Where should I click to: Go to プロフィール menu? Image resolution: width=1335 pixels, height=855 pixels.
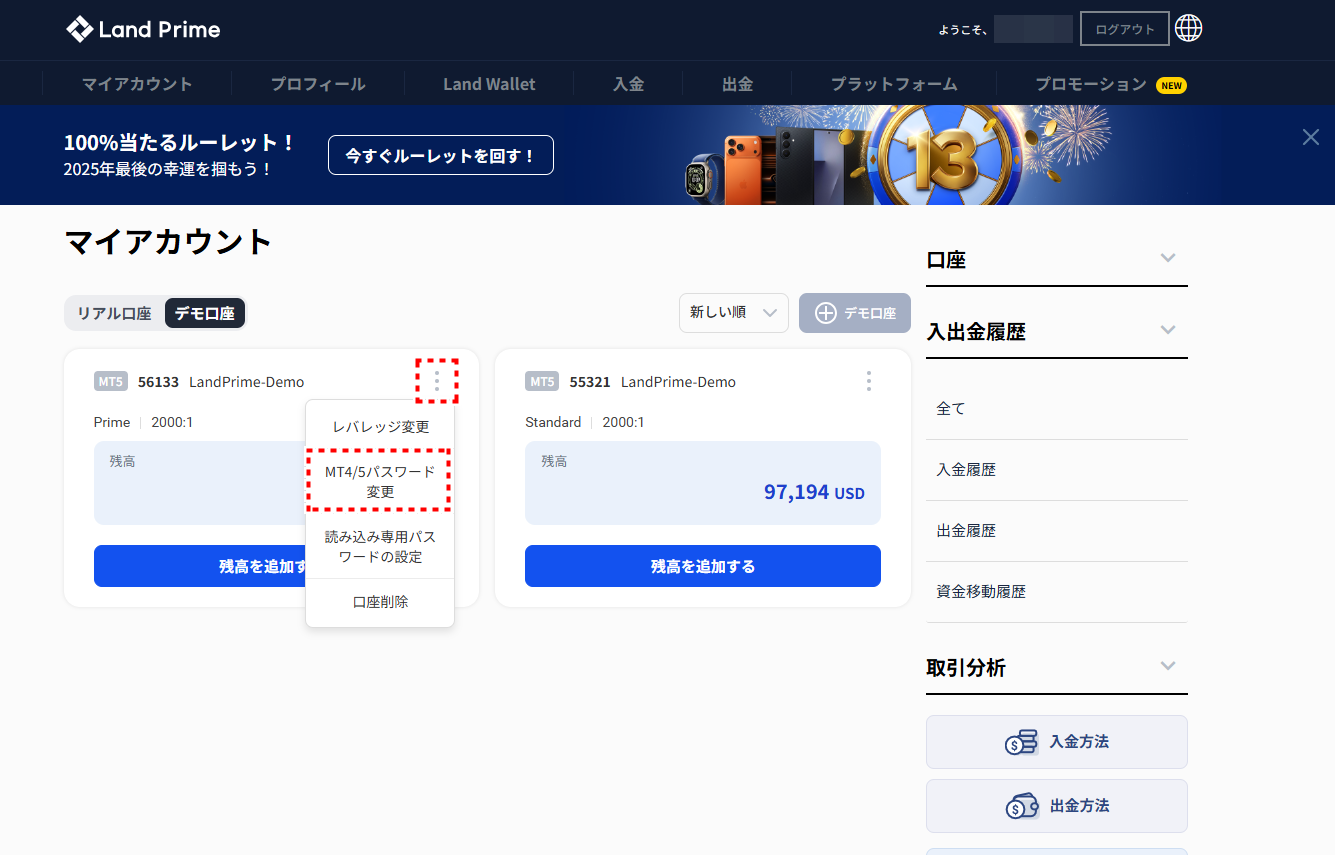coord(318,84)
